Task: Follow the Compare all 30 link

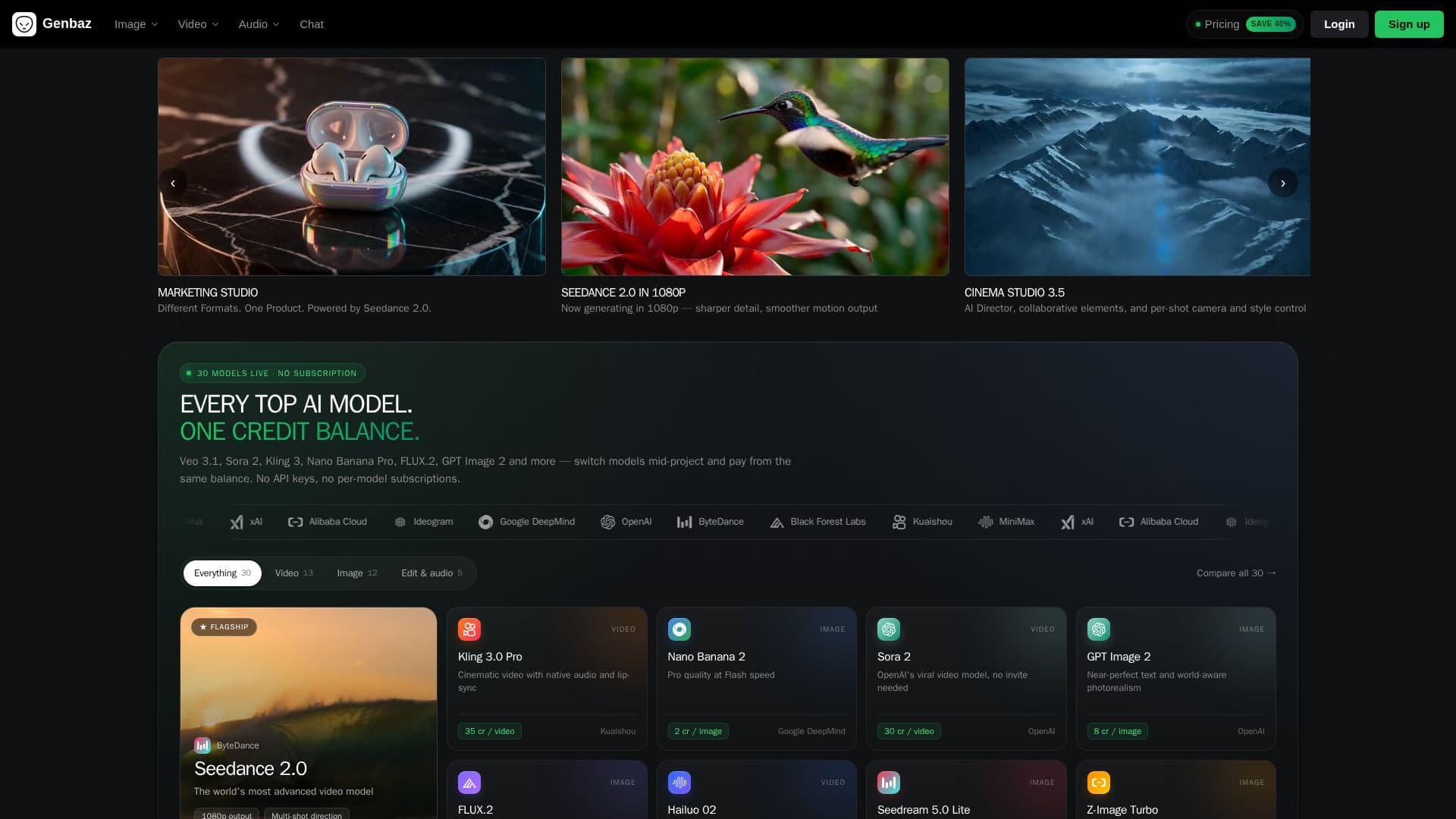Action: pyautogui.click(x=1236, y=573)
